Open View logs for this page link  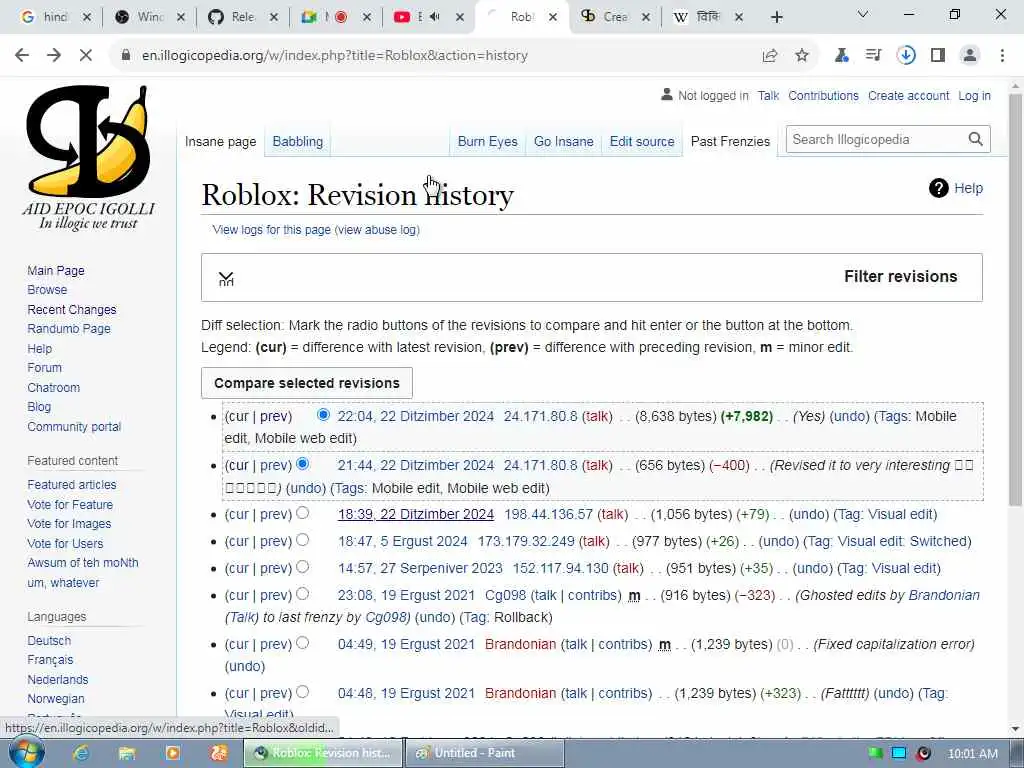[272, 230]
